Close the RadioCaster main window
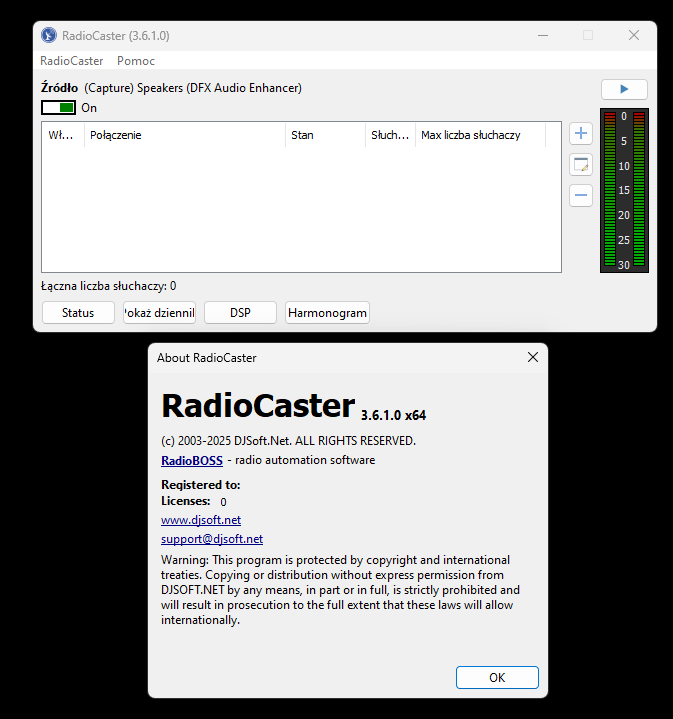Image resolution: width=673 pixels, height=719 pixels. (x=634, y=35)
